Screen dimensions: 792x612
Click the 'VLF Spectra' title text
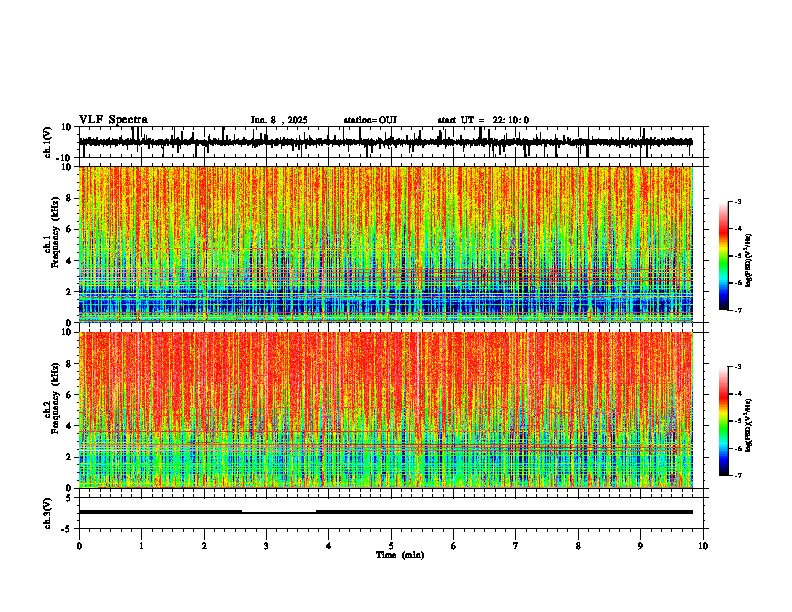point(113,120)
